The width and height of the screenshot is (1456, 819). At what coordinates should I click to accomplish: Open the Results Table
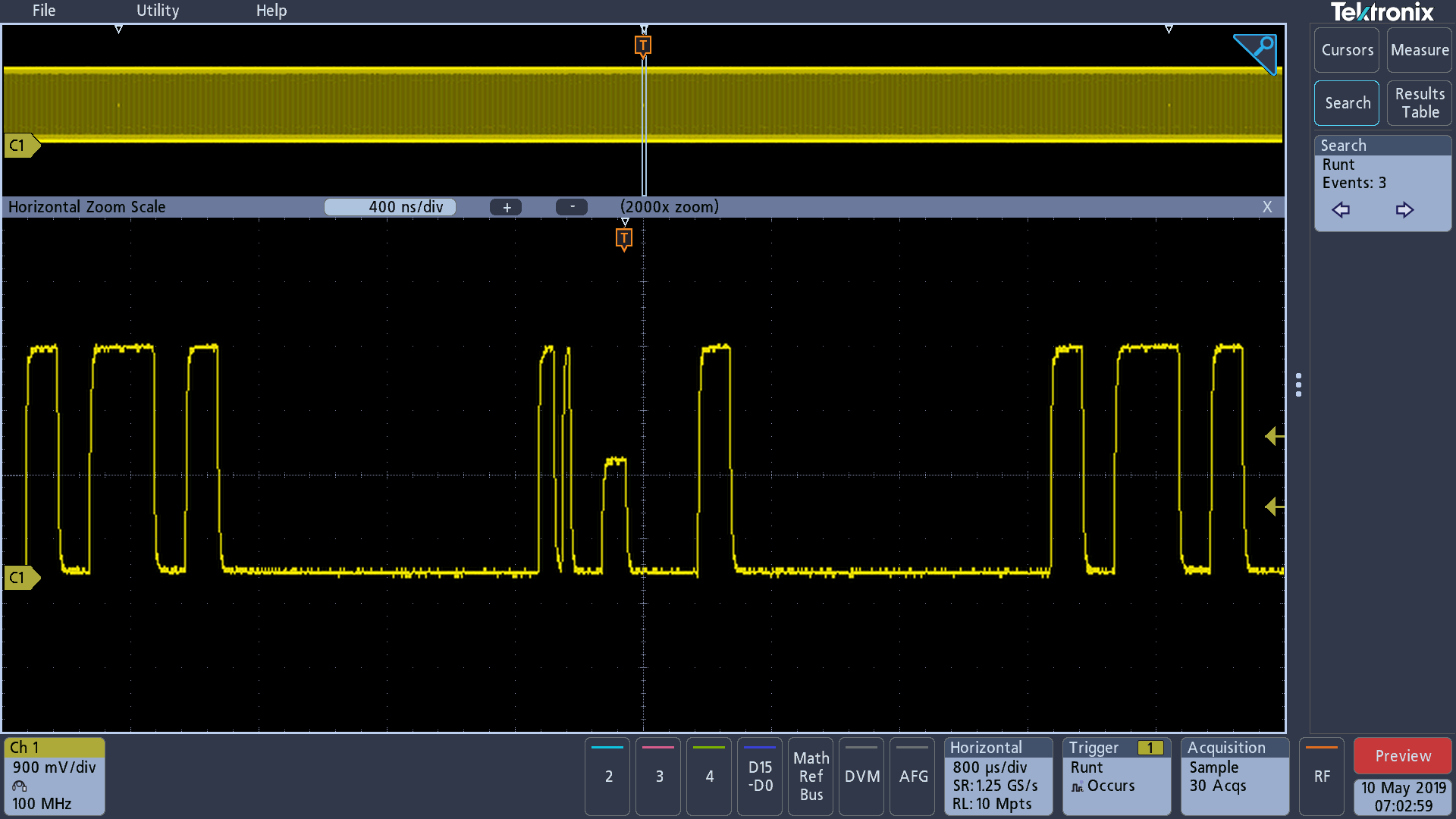tap(1419, 103)
